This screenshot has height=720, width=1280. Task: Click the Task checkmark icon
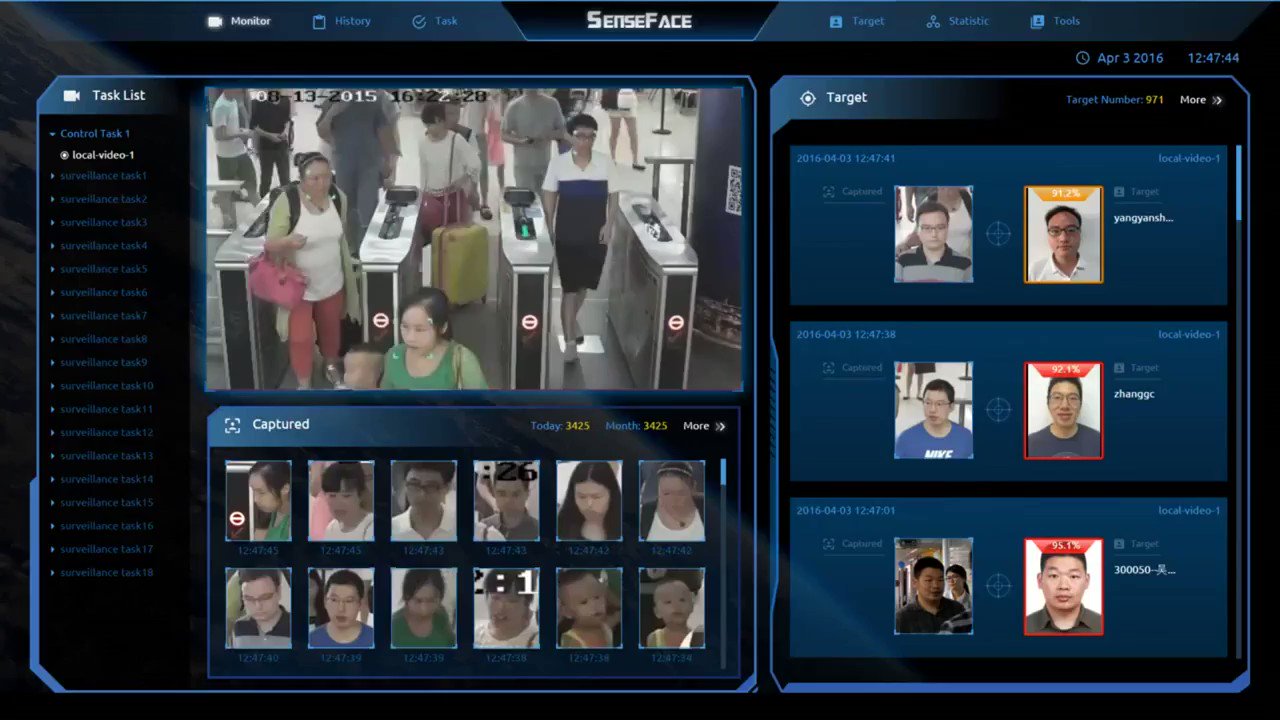point(419,21)
